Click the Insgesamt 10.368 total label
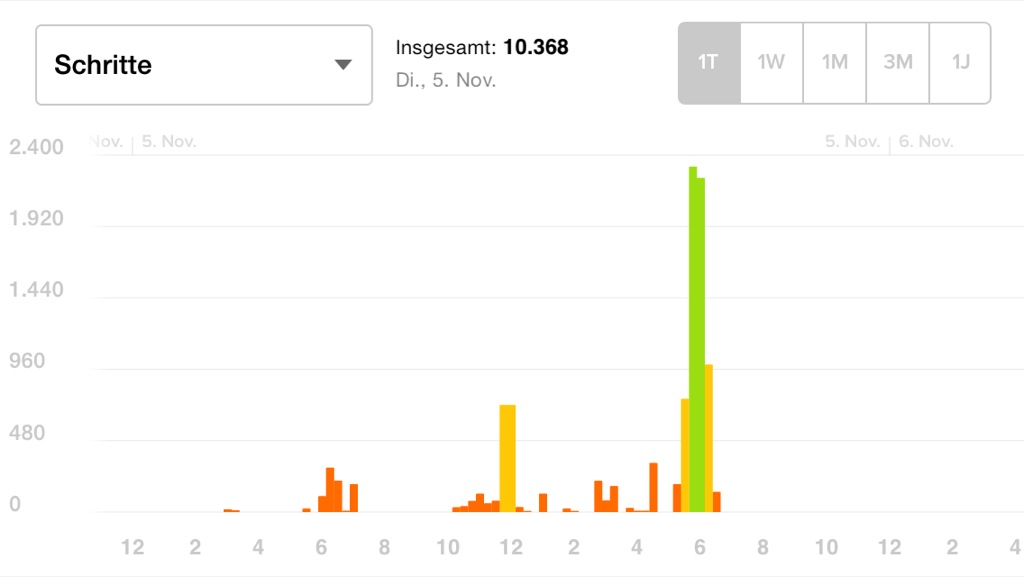 [482, 47]
